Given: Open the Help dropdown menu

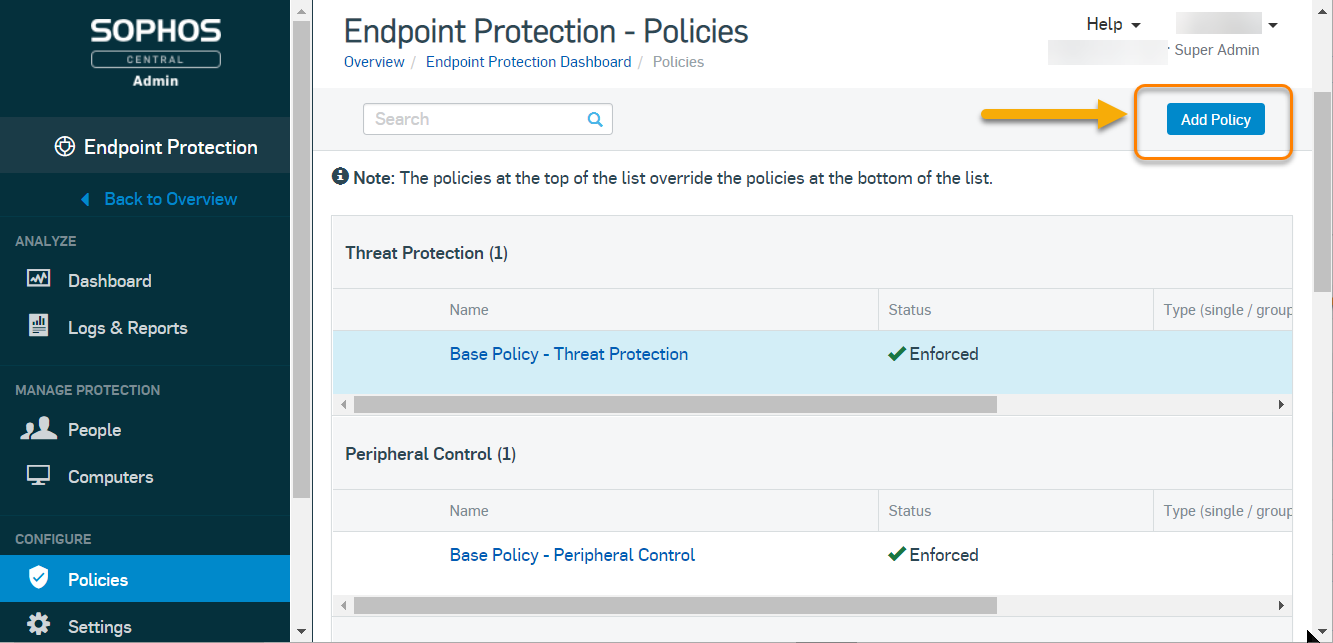Looking at the screenshot, I should coord(1113,24).
